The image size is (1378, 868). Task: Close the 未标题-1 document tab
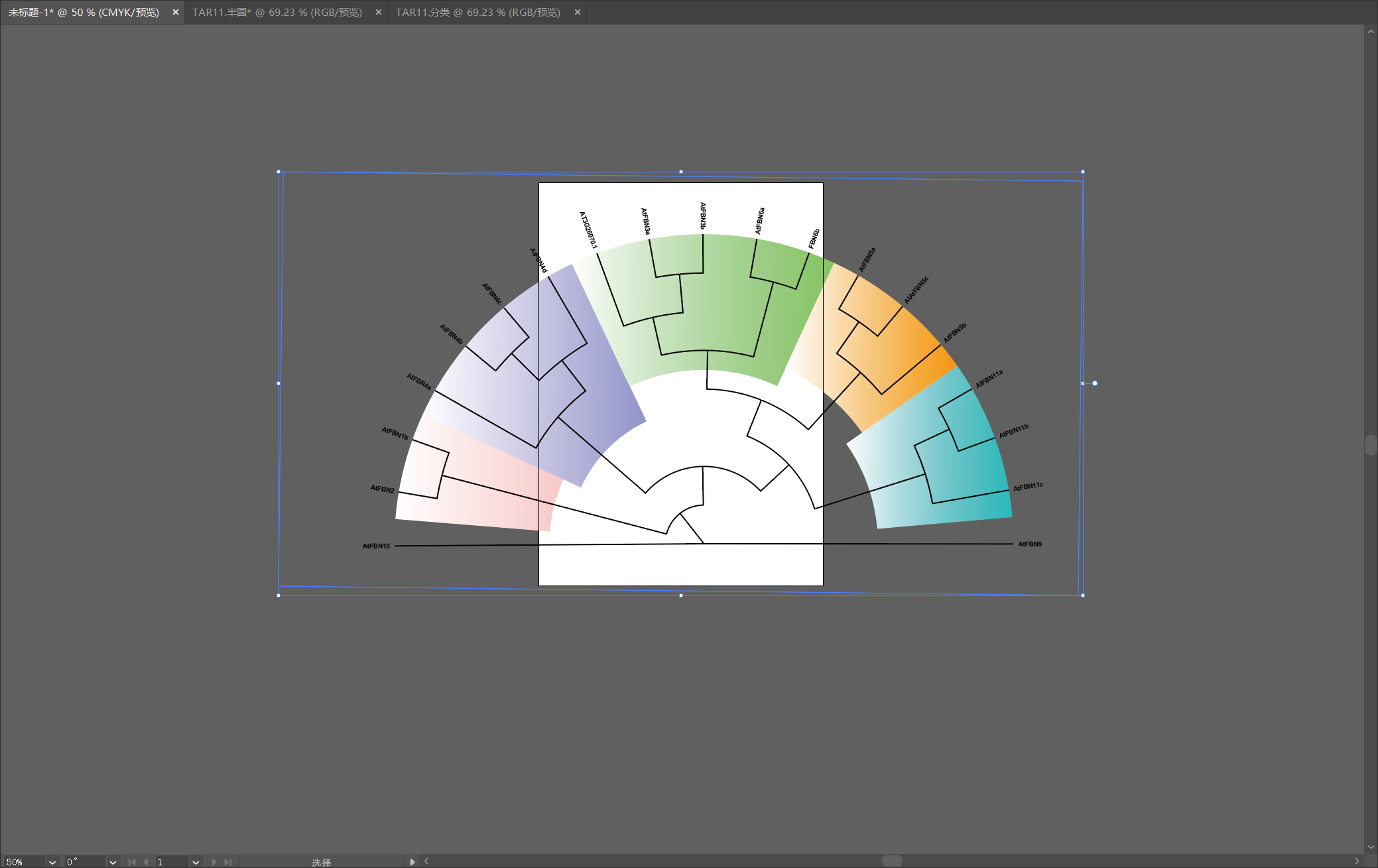[176, 12]
